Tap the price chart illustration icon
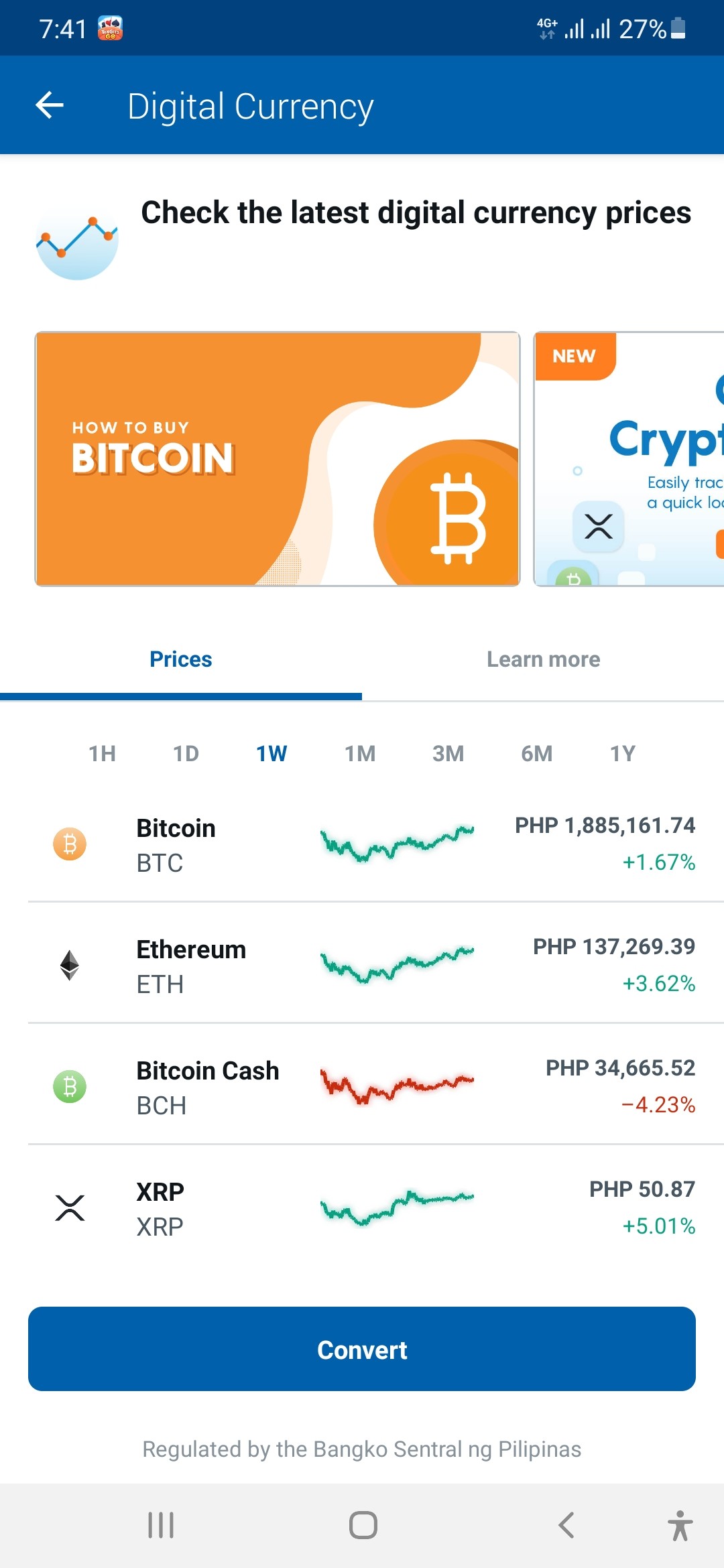 pyautogui.click(x=77, y=243)
